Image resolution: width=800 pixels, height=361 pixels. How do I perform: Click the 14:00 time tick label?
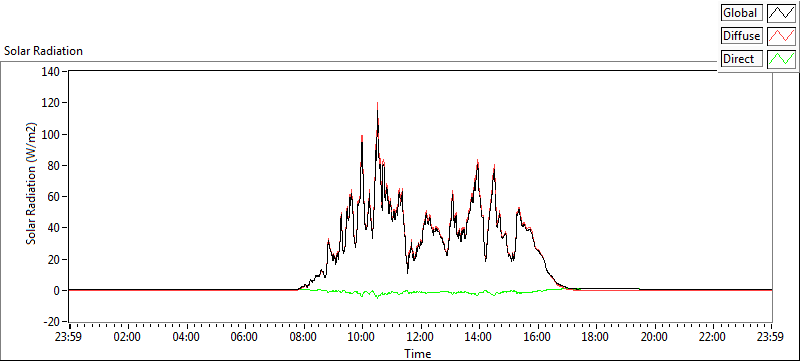click(479, 337)
